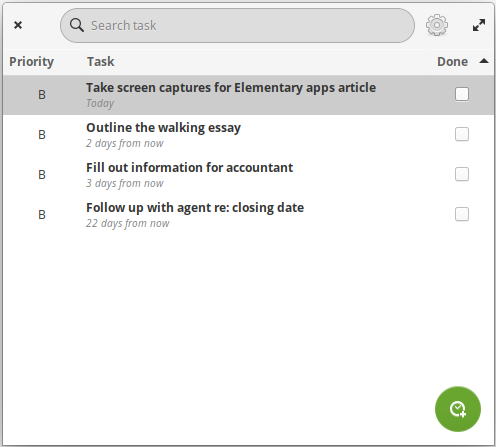This screenshot has width=496, height=447.
Task: Sort list by the Task column header
Action: point(101,62)
